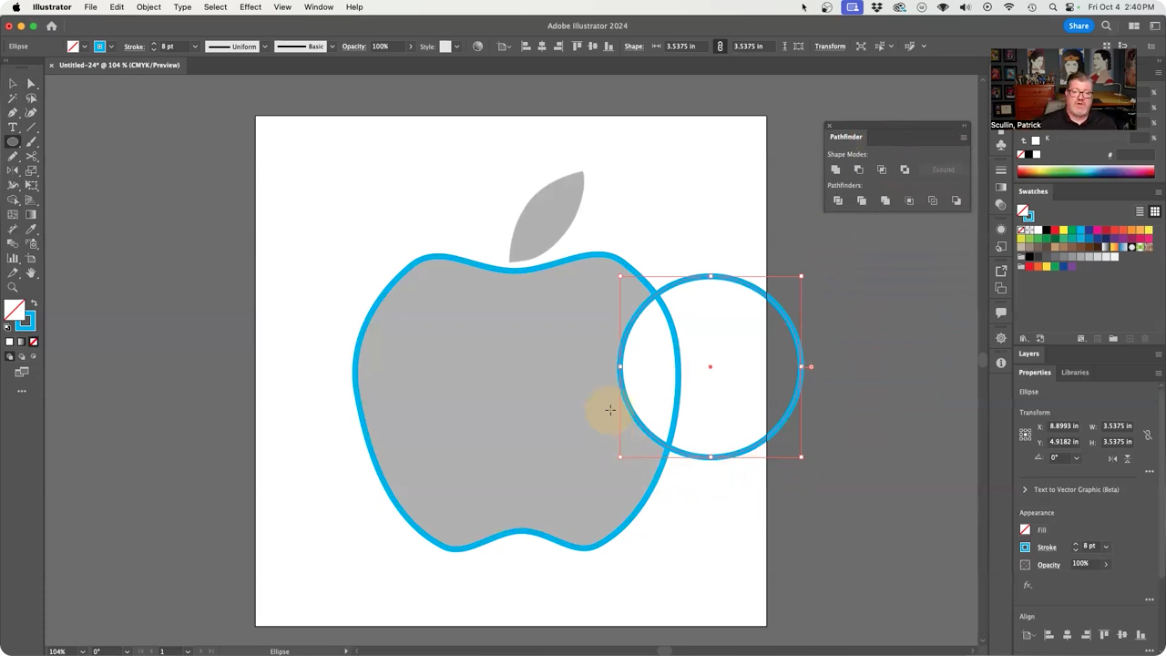This screenshot has width=1167, height=656.
Task: Open the Window menu
Action: click(319, 7)
